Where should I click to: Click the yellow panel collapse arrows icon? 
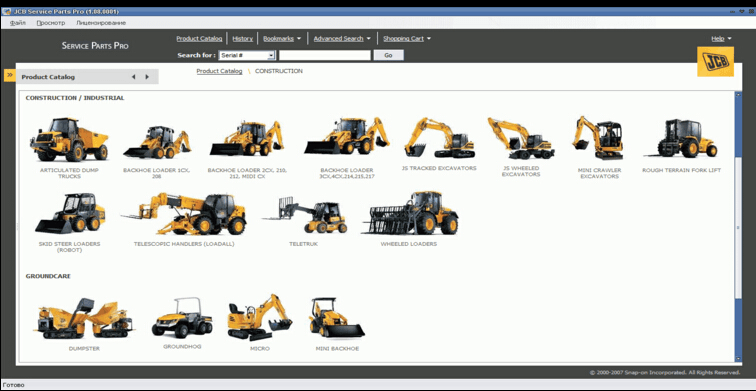click(10, 75)
